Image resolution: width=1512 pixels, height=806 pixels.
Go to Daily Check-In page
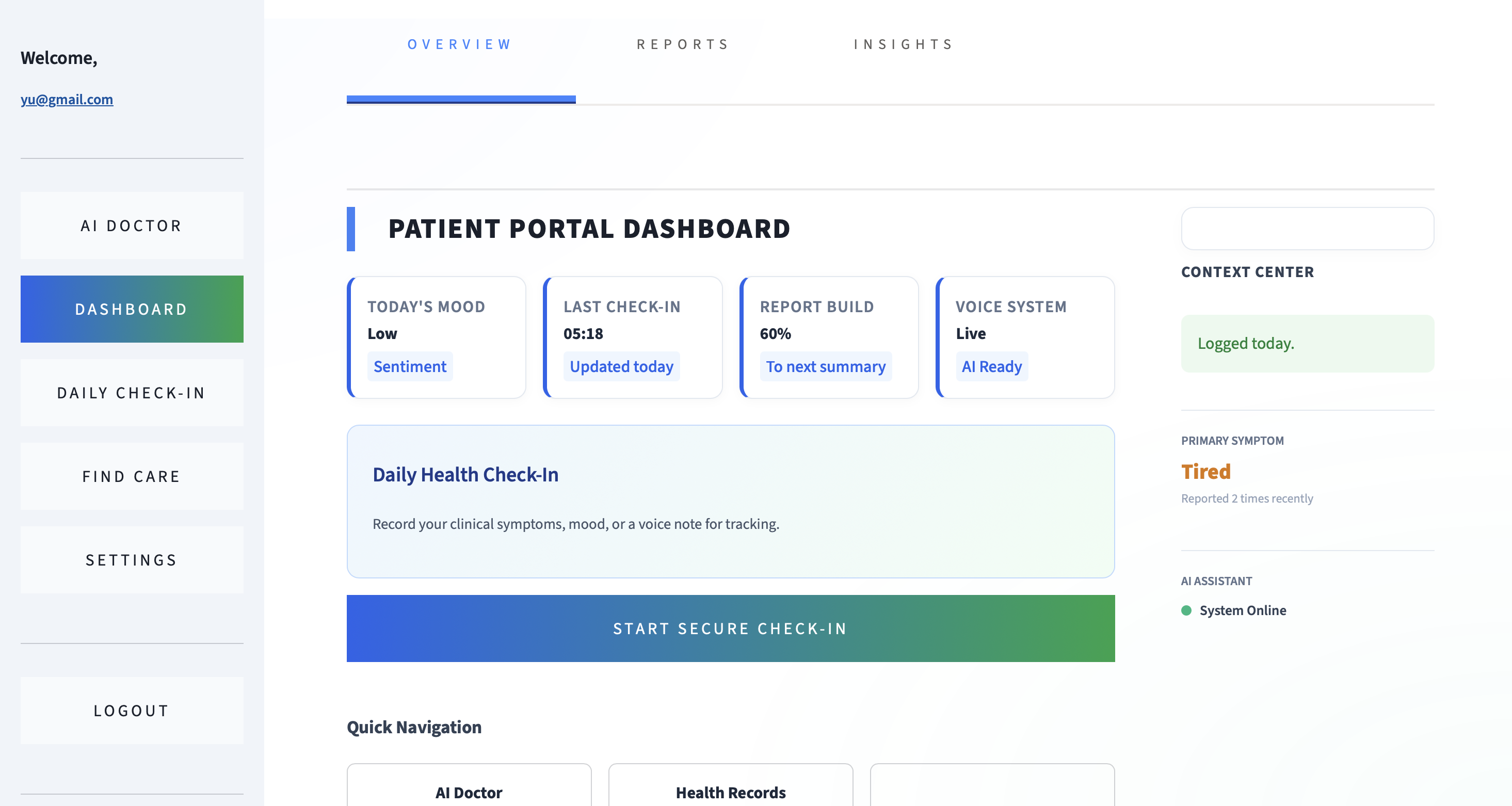[x=132, y=393]
